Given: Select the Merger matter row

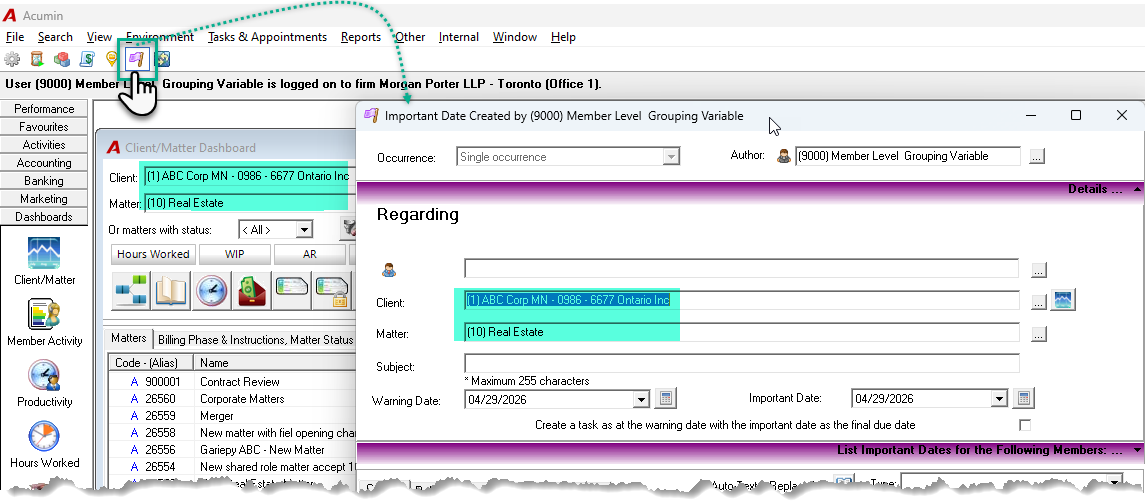Looking at the screenshot, I should pos(232,416).
